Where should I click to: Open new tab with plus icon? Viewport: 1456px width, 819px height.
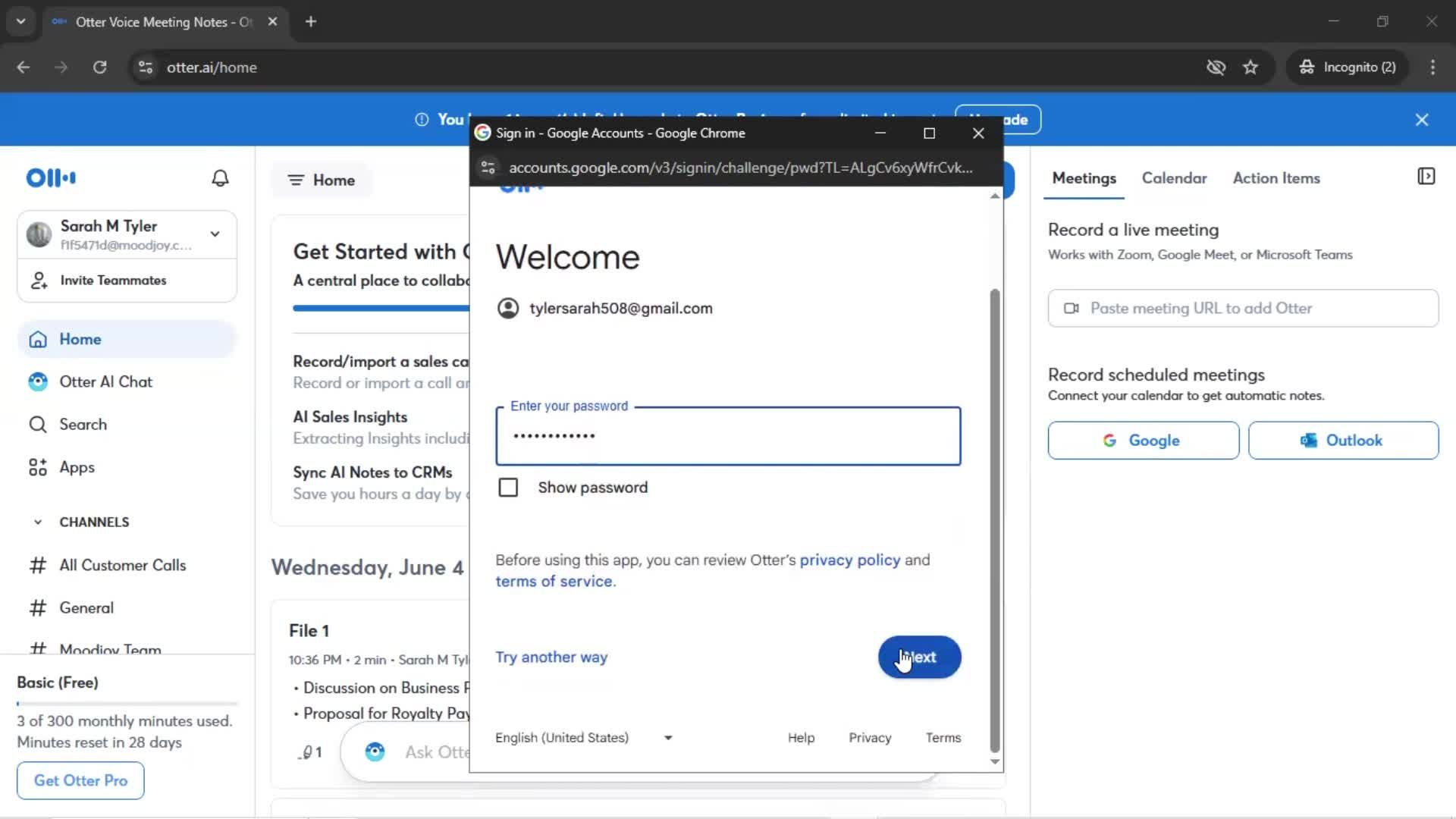(311, 22)
